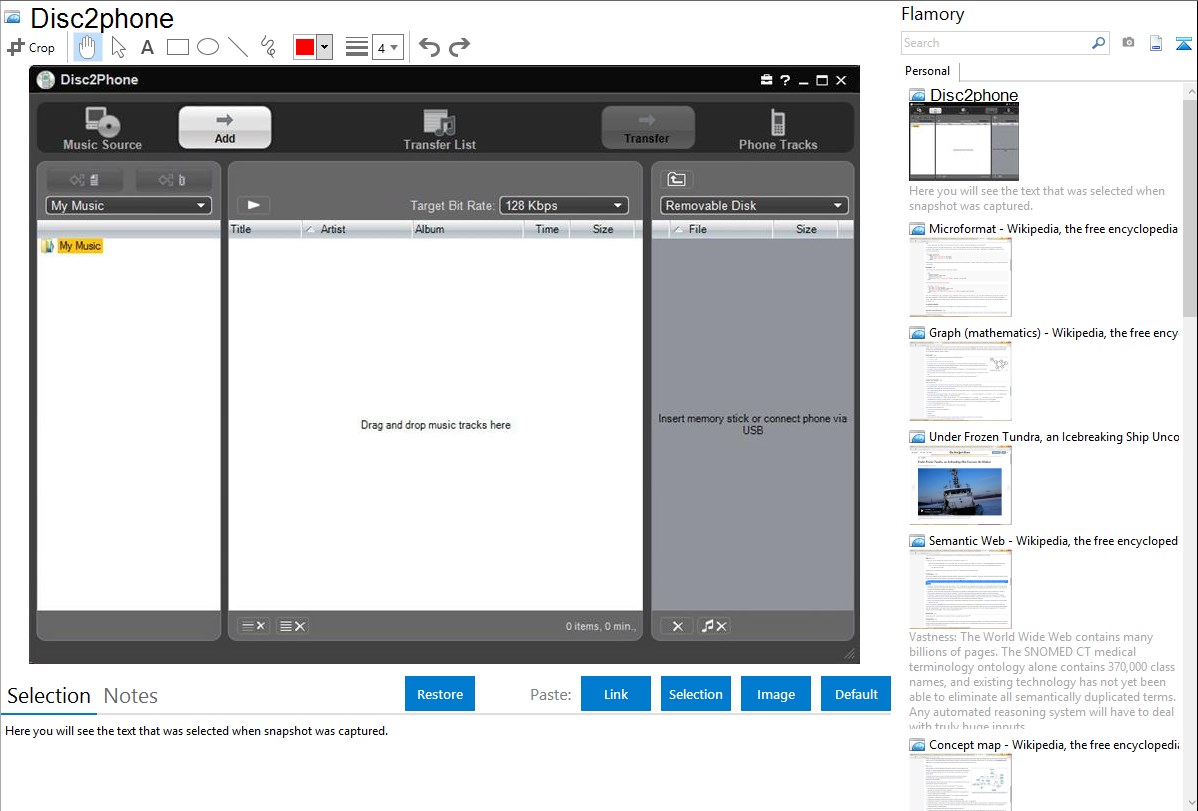Select the text annotation tool

pyautogui.click(x=147, y=47)
